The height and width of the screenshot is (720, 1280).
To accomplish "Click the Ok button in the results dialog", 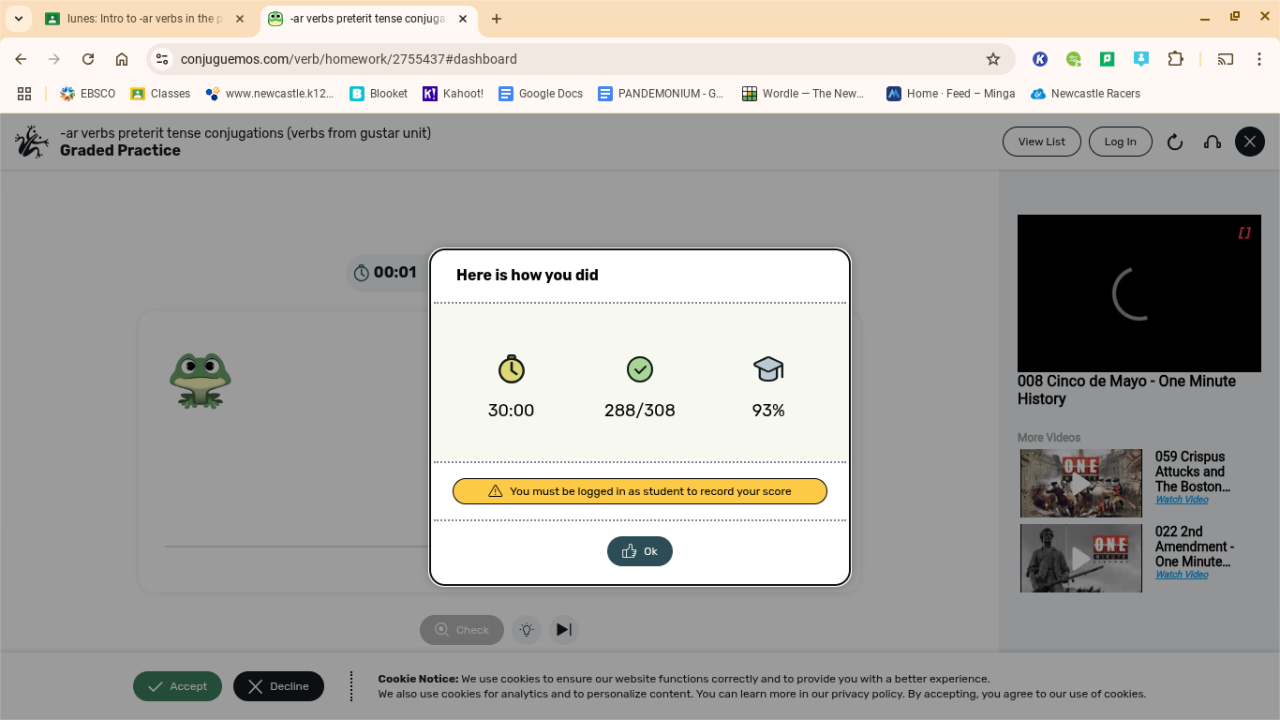I will pyautogui.click(x=640, y=551).
